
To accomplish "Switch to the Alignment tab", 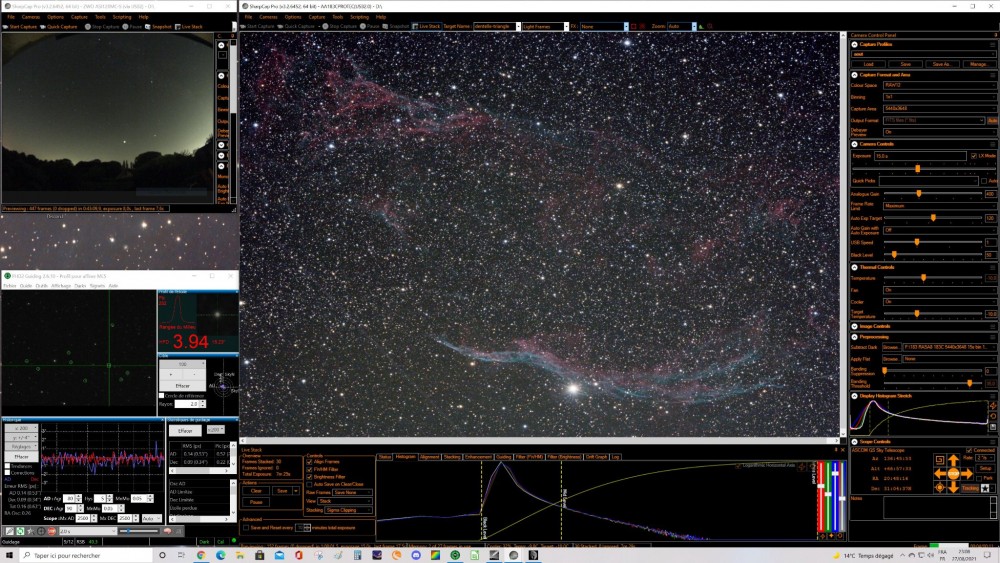I will click(429, 457).
